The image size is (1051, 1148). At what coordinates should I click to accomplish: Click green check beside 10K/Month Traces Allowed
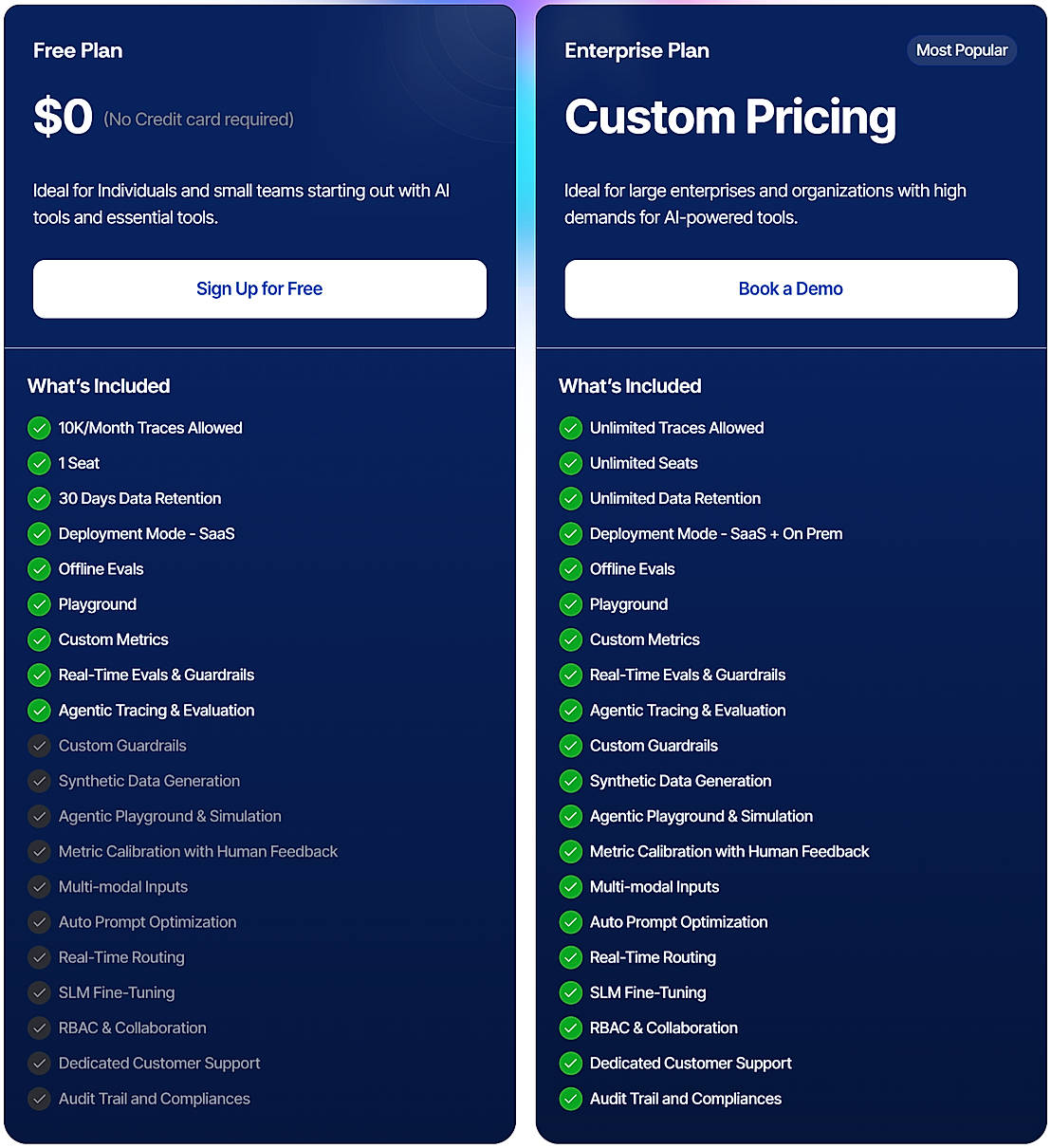39,428
